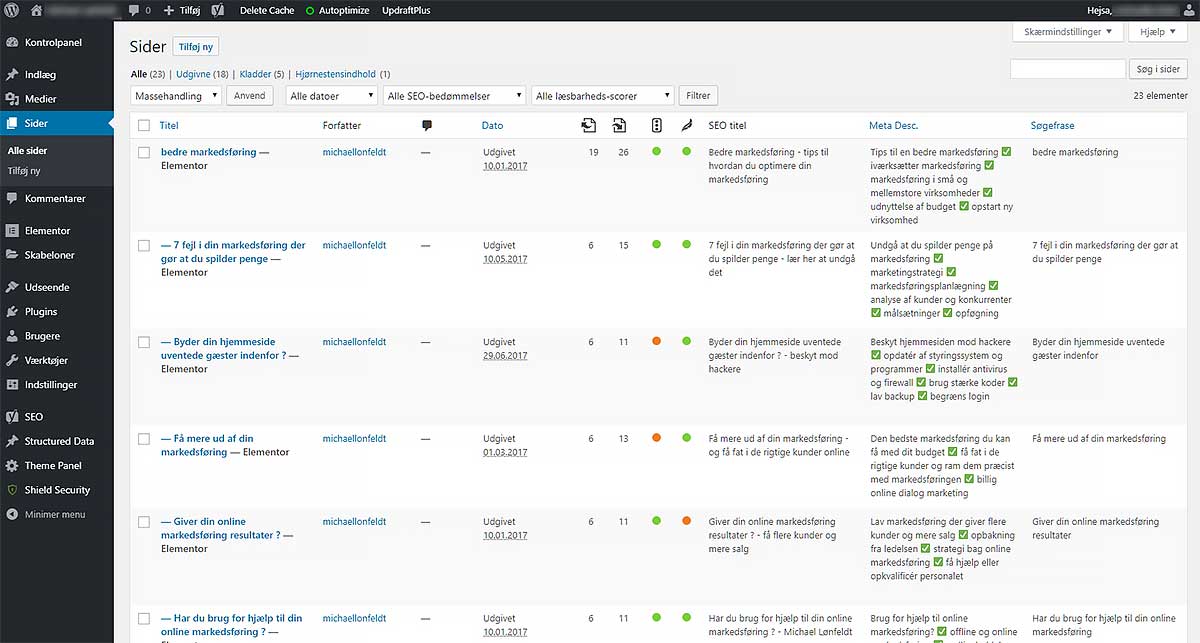The image size is (1200, 643).
Task: Open the comments bubble in admin bar
Action: [139, 10]
